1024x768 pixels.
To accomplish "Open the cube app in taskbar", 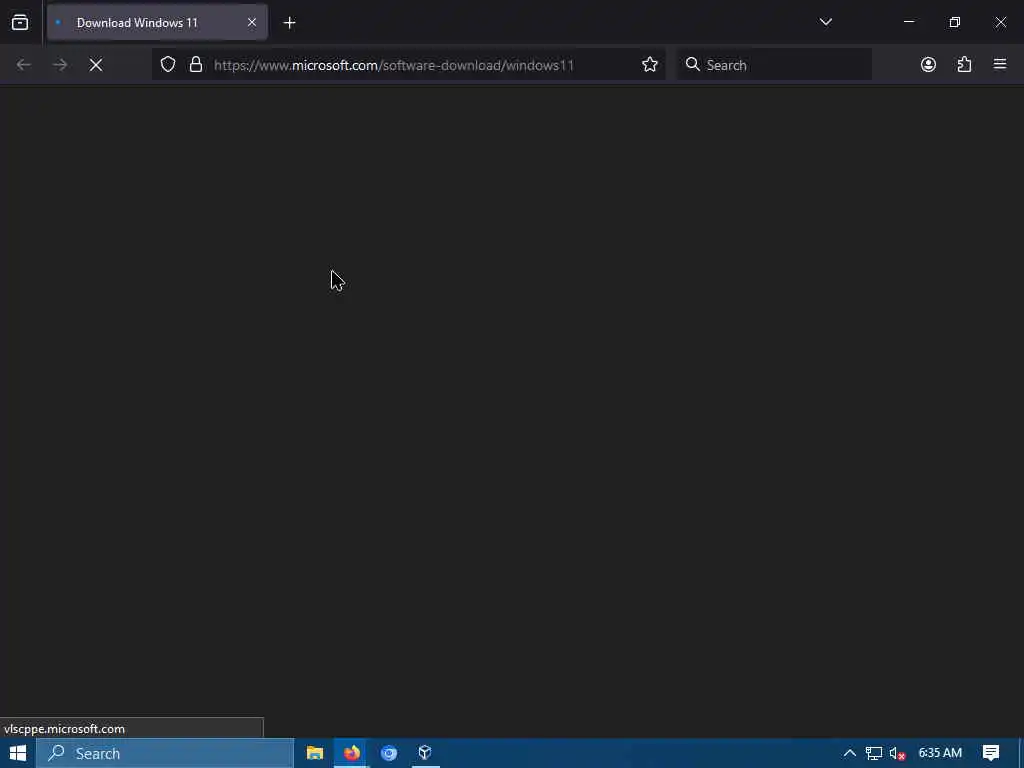I will [425, 753].
